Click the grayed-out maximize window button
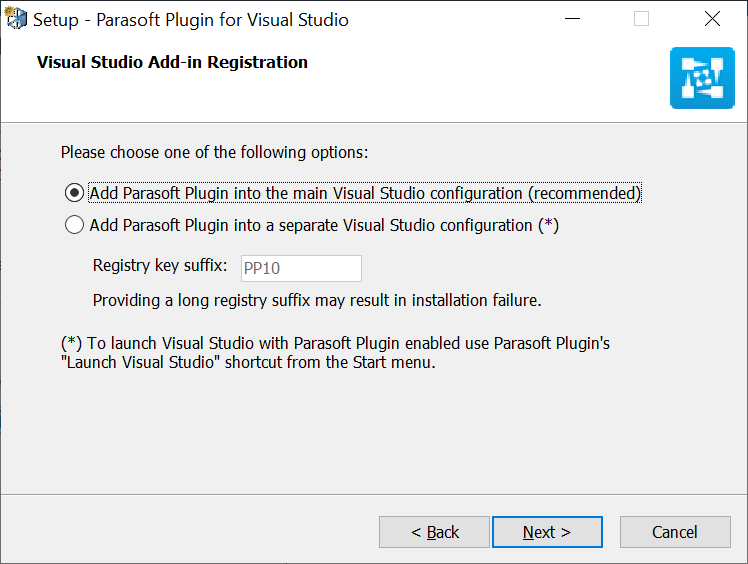The width and height of the screenshot is (748, 564). (641, 19)
